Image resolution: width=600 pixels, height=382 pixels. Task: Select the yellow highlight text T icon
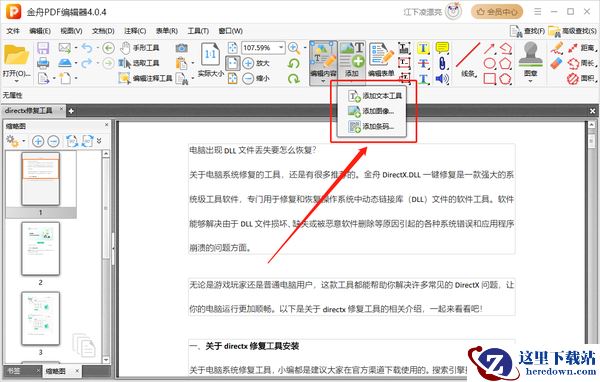[x=423, y=48]
